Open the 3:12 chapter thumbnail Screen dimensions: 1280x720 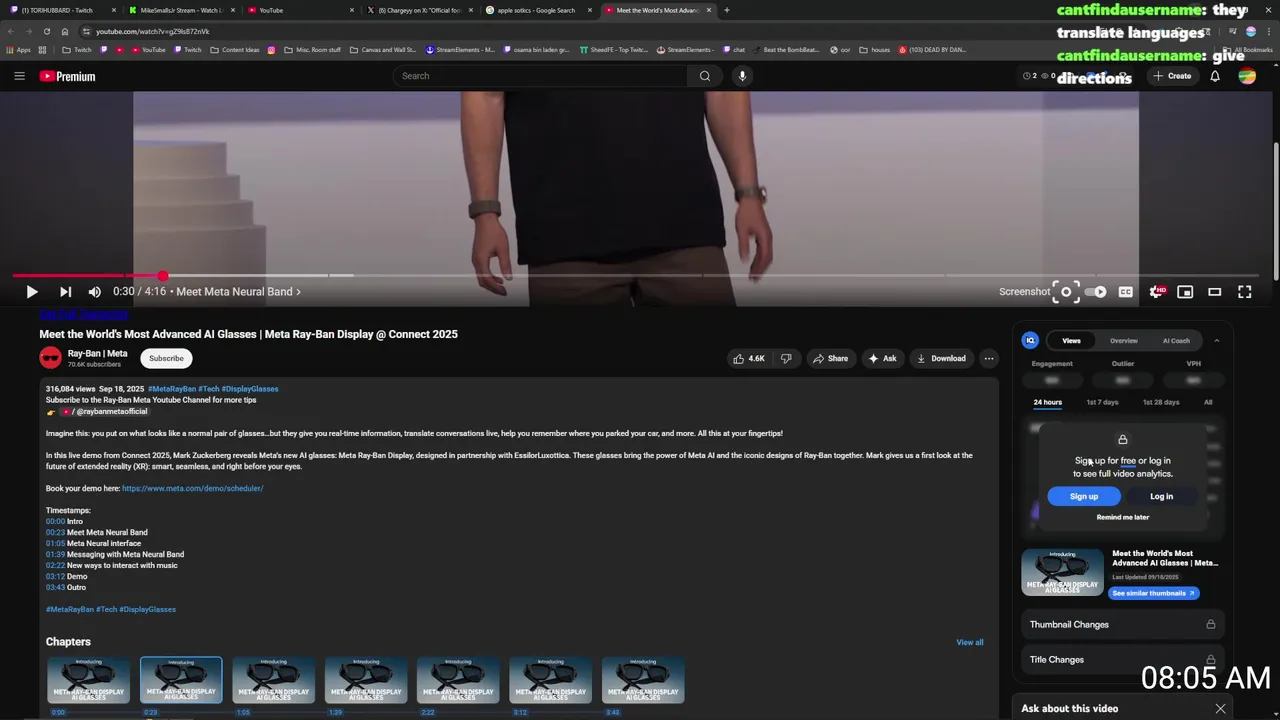[550, 680]
